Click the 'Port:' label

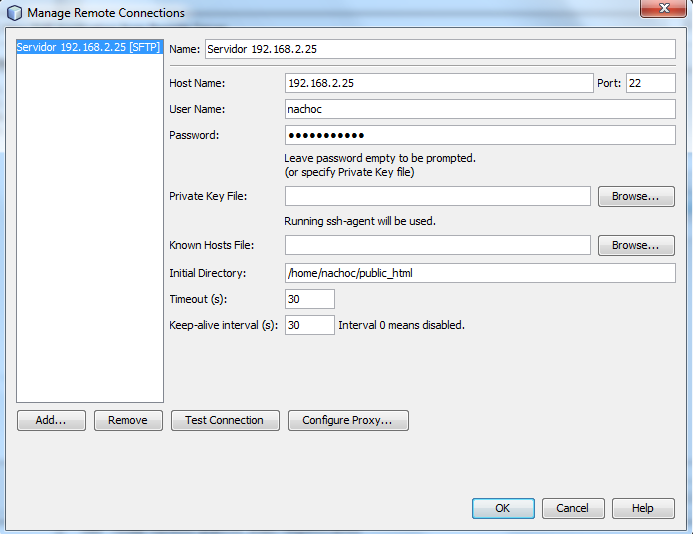click(609, 83)
